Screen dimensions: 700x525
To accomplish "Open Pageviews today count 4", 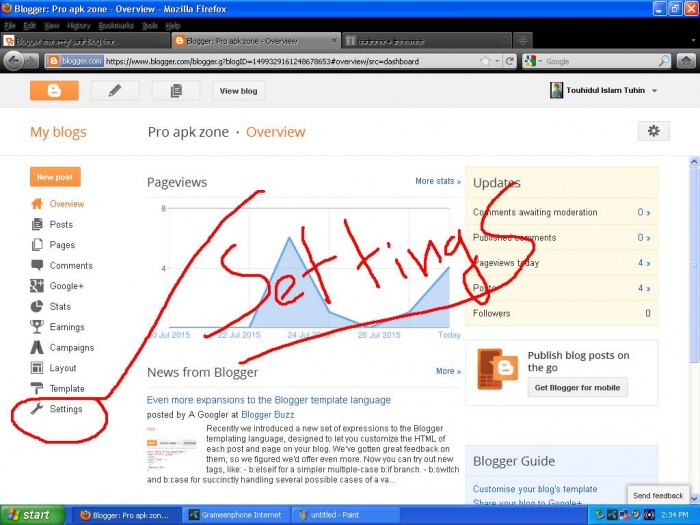I will 644,263.
